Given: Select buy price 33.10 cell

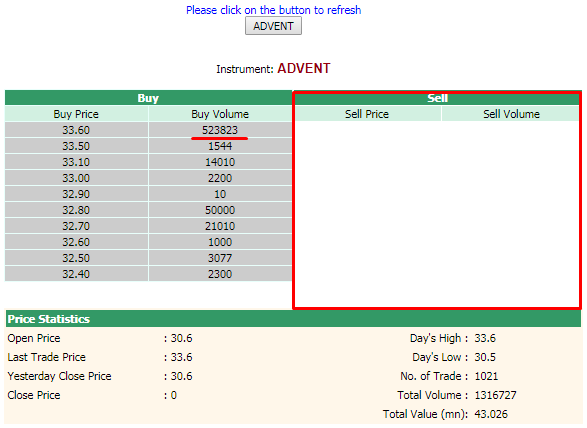Looking at the screenshot, I should pos(76,162).
